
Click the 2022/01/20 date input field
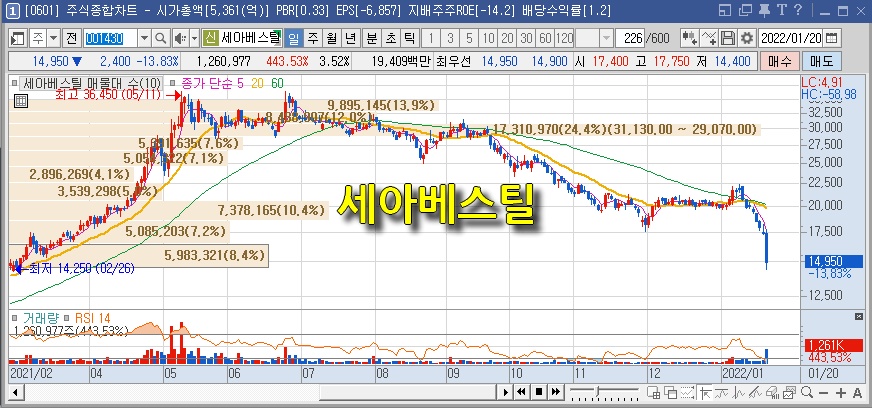coord(790,38)
